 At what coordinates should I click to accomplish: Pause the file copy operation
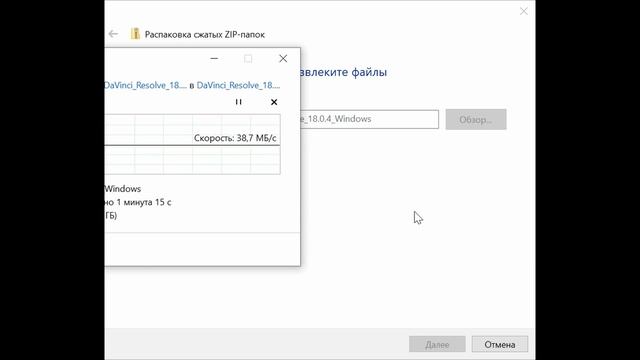pos(238,102)
